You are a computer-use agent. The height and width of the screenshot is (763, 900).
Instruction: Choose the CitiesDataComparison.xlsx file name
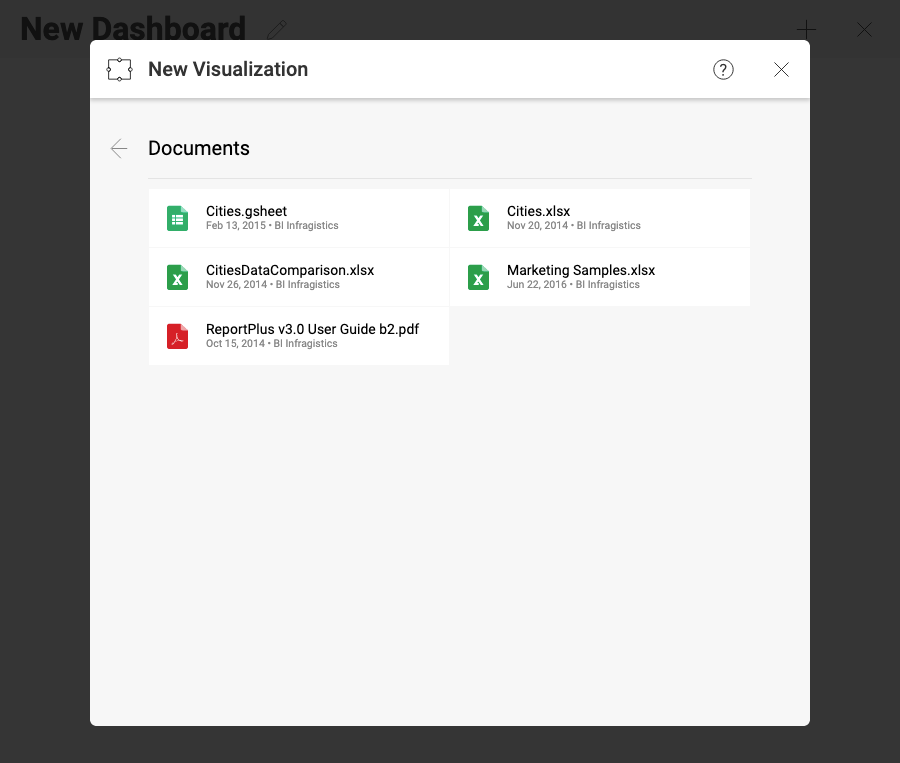(x=290, y=270)
